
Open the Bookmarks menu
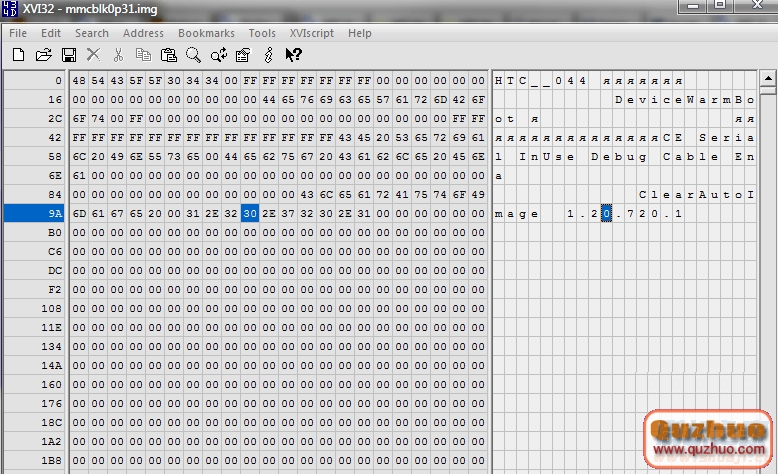[x=206, y=33]
